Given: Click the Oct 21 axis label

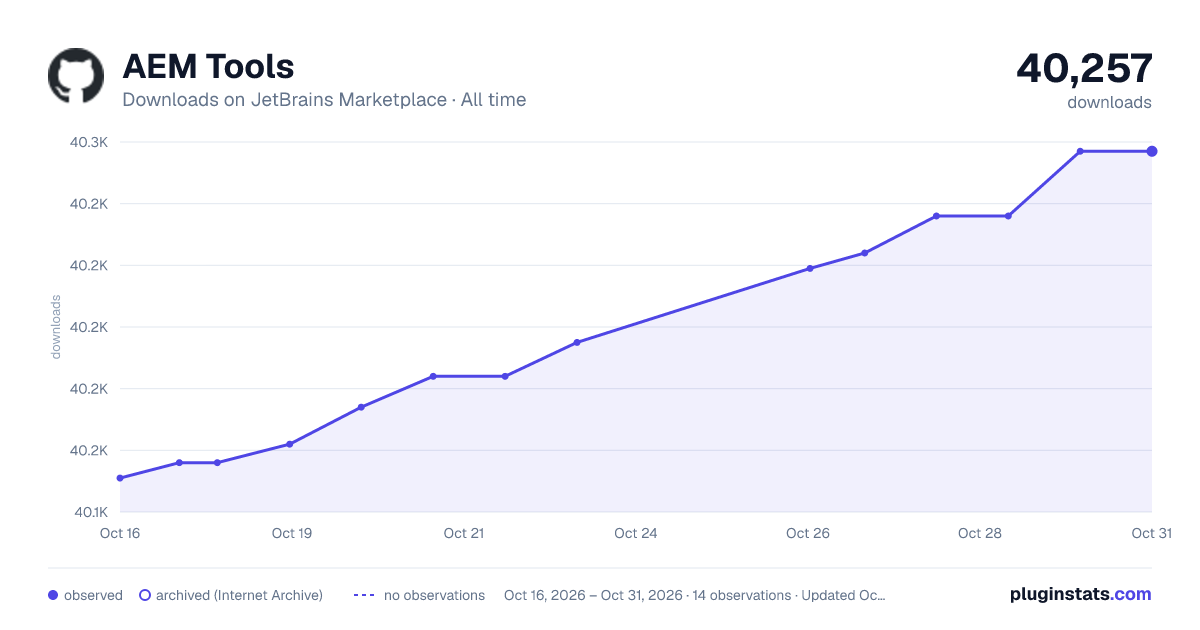Looking at the screenshot, I should pos(464,533).
